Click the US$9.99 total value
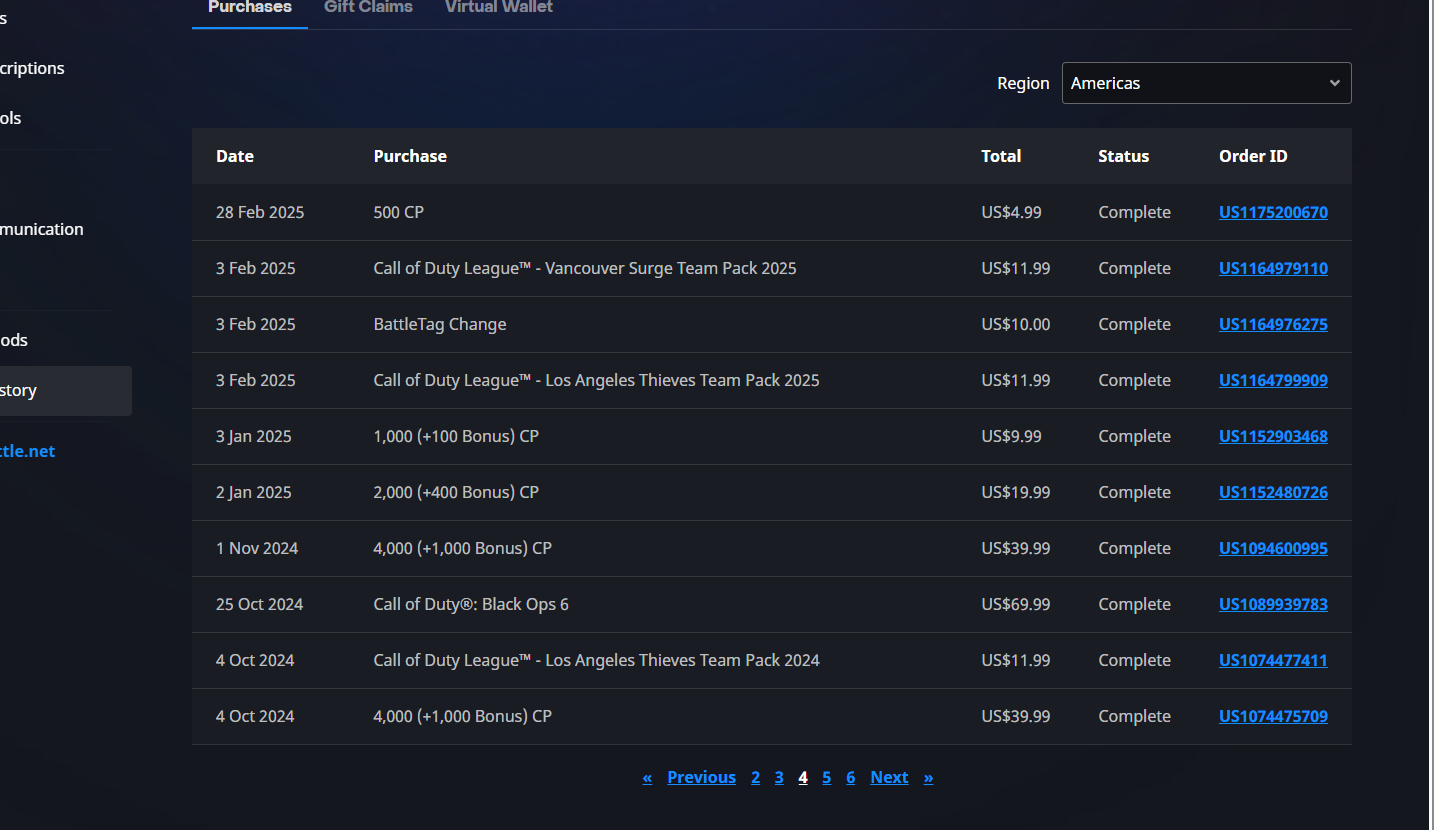The height and width of the screenshot is (830, 1434). 1011,436
